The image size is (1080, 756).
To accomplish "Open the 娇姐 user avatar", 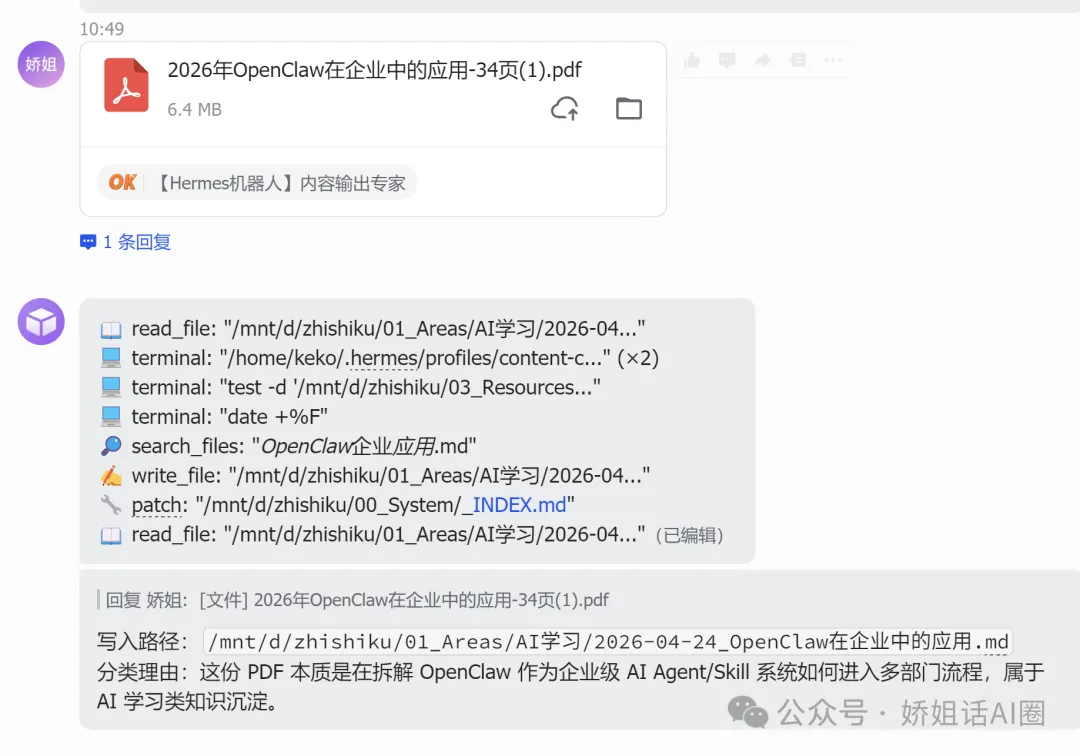I will tap(40, 64).
